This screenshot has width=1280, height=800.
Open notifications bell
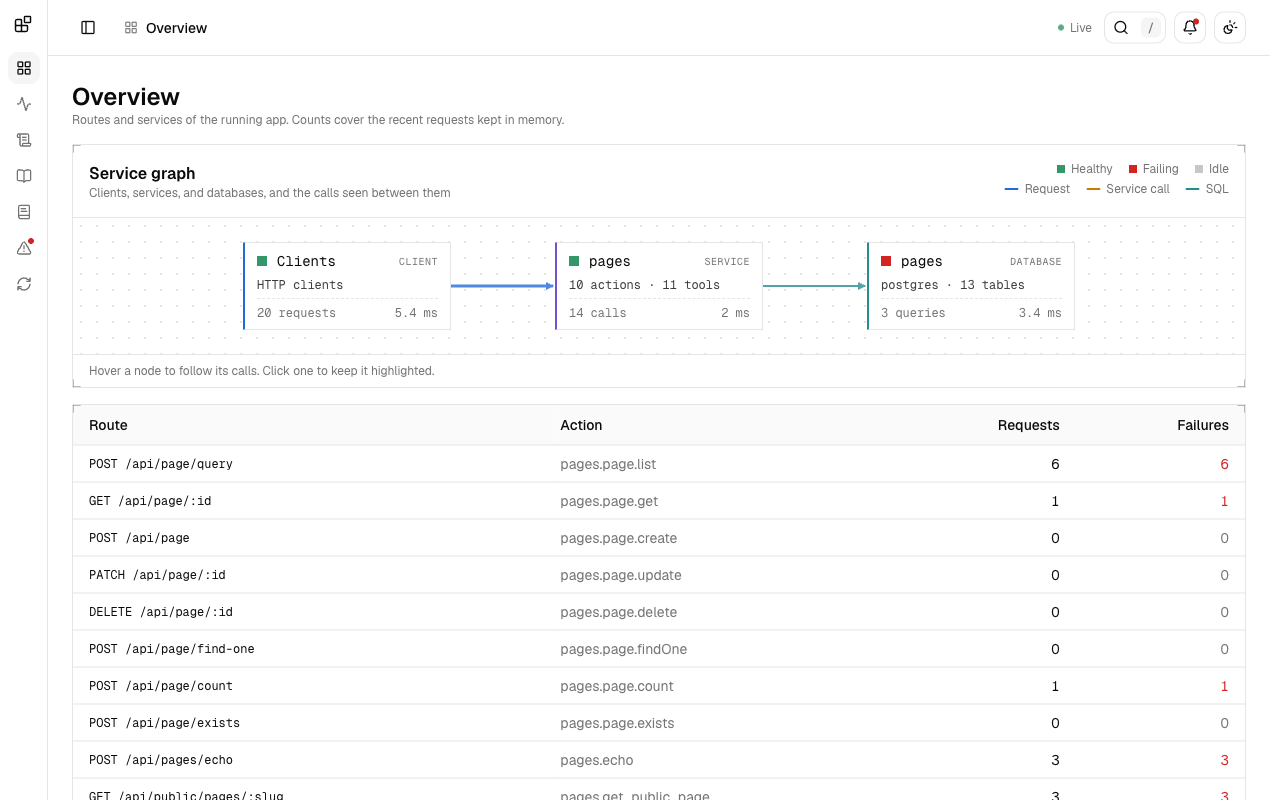[1190, 28]
